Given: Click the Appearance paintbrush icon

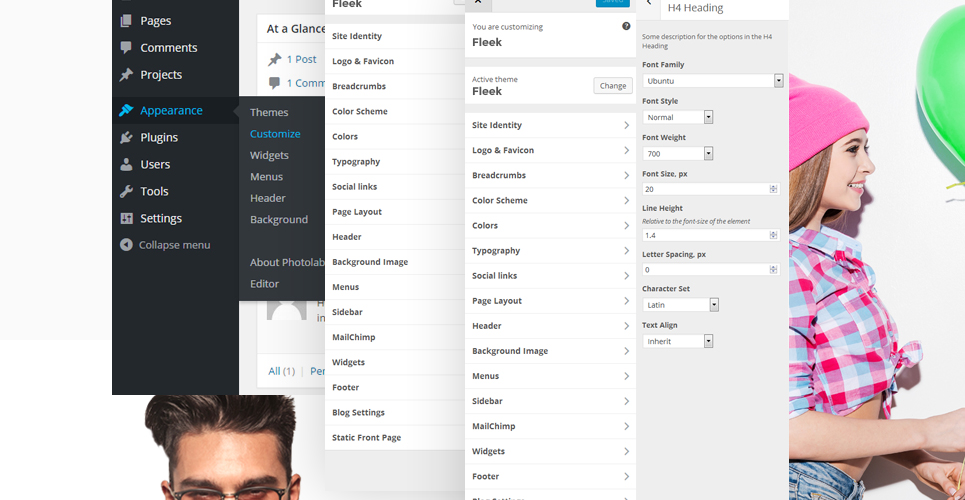Looking at the screenshot, I should (126, 110).
